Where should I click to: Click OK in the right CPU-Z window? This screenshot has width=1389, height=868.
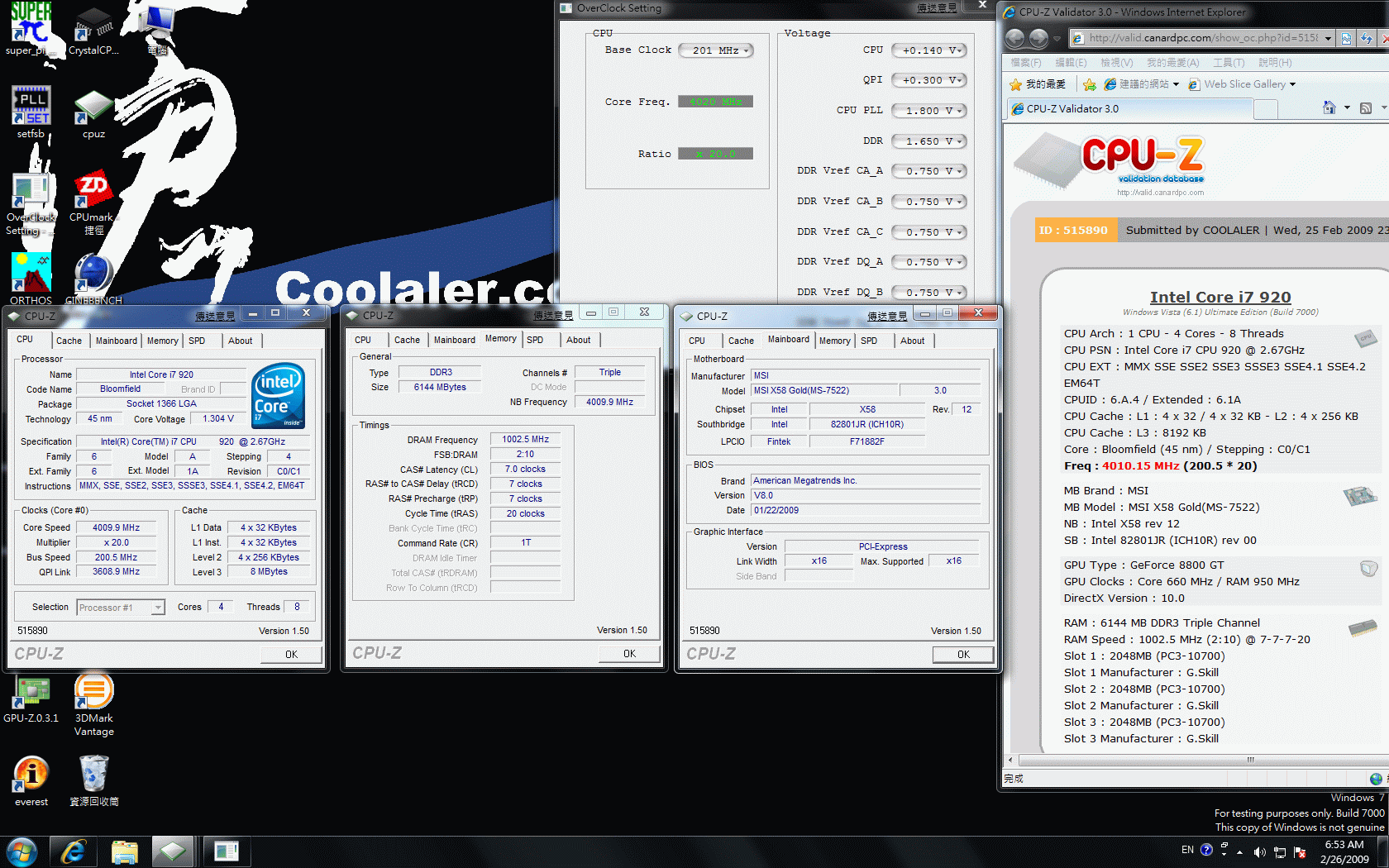point(963,654)
